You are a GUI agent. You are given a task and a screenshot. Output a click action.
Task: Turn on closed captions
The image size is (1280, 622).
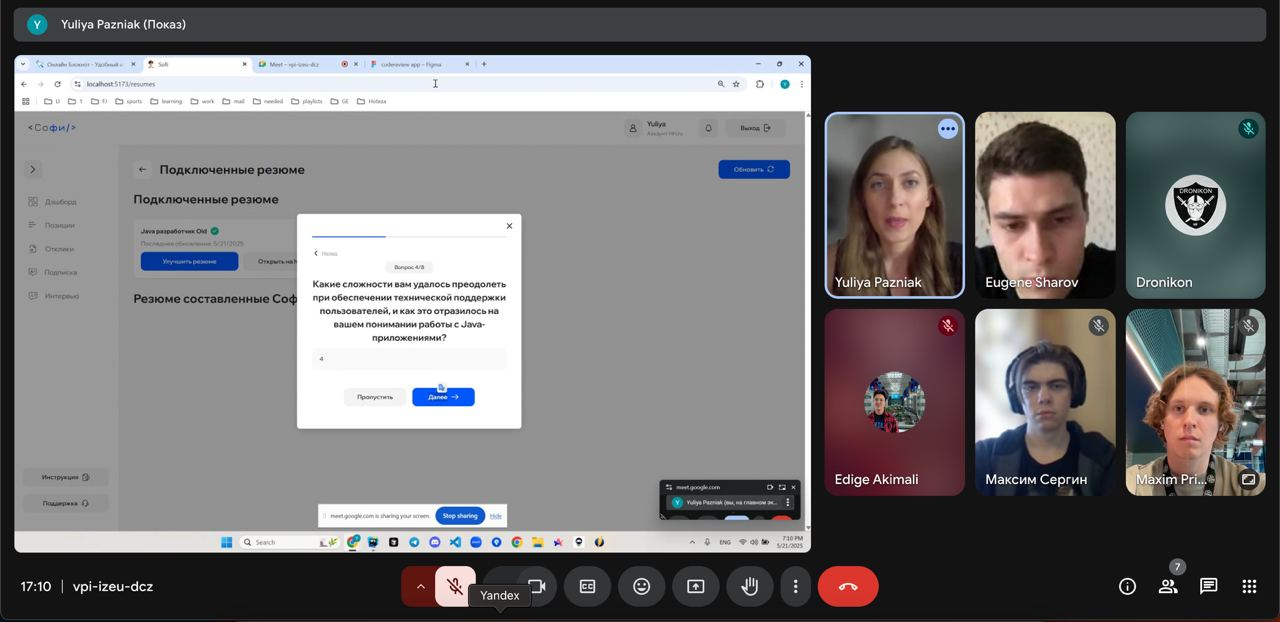[x=587, y=586]
